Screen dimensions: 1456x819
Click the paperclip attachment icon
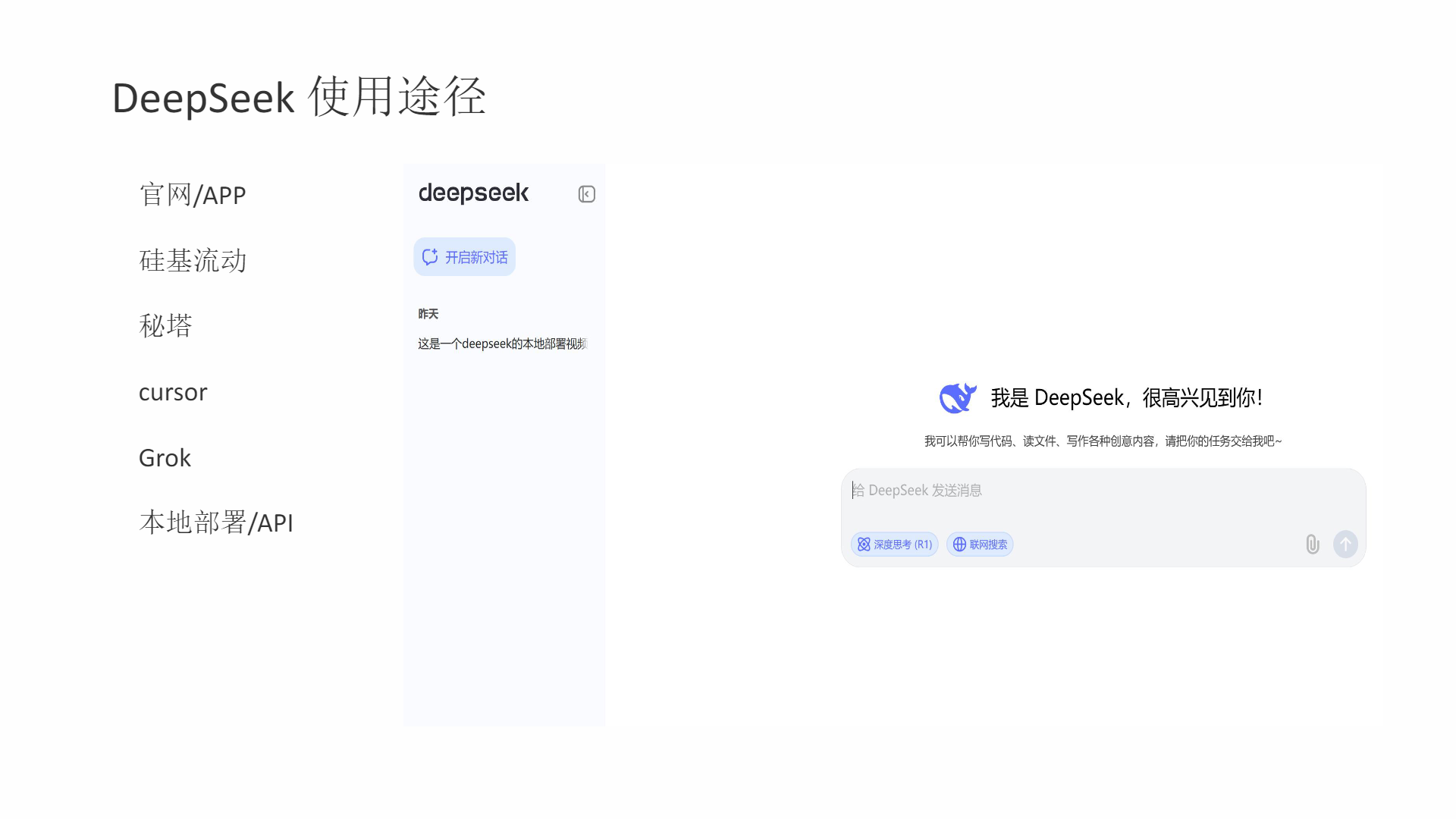pos(1313,544)
